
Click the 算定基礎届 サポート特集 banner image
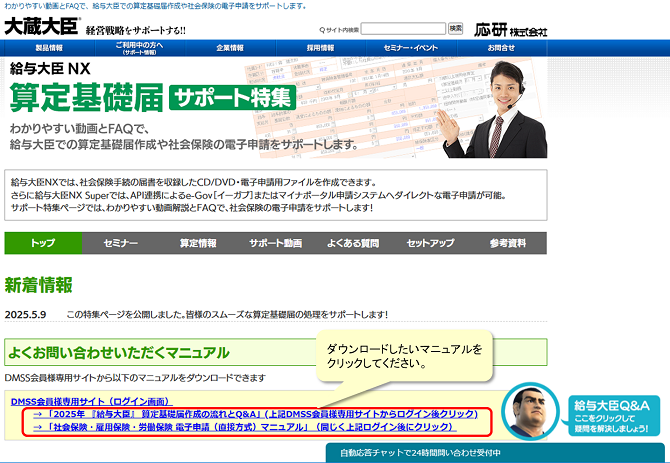pyautogui.click(x=276, y=108)
